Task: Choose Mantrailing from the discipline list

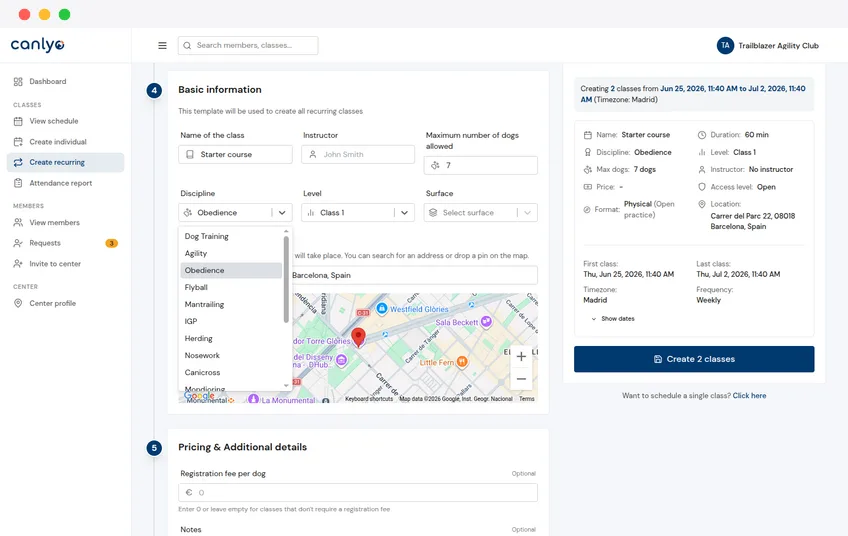Action: 231,305
